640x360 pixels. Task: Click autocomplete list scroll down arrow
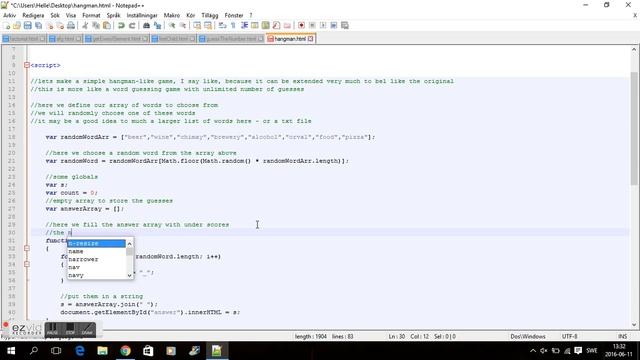coord(130,276)
